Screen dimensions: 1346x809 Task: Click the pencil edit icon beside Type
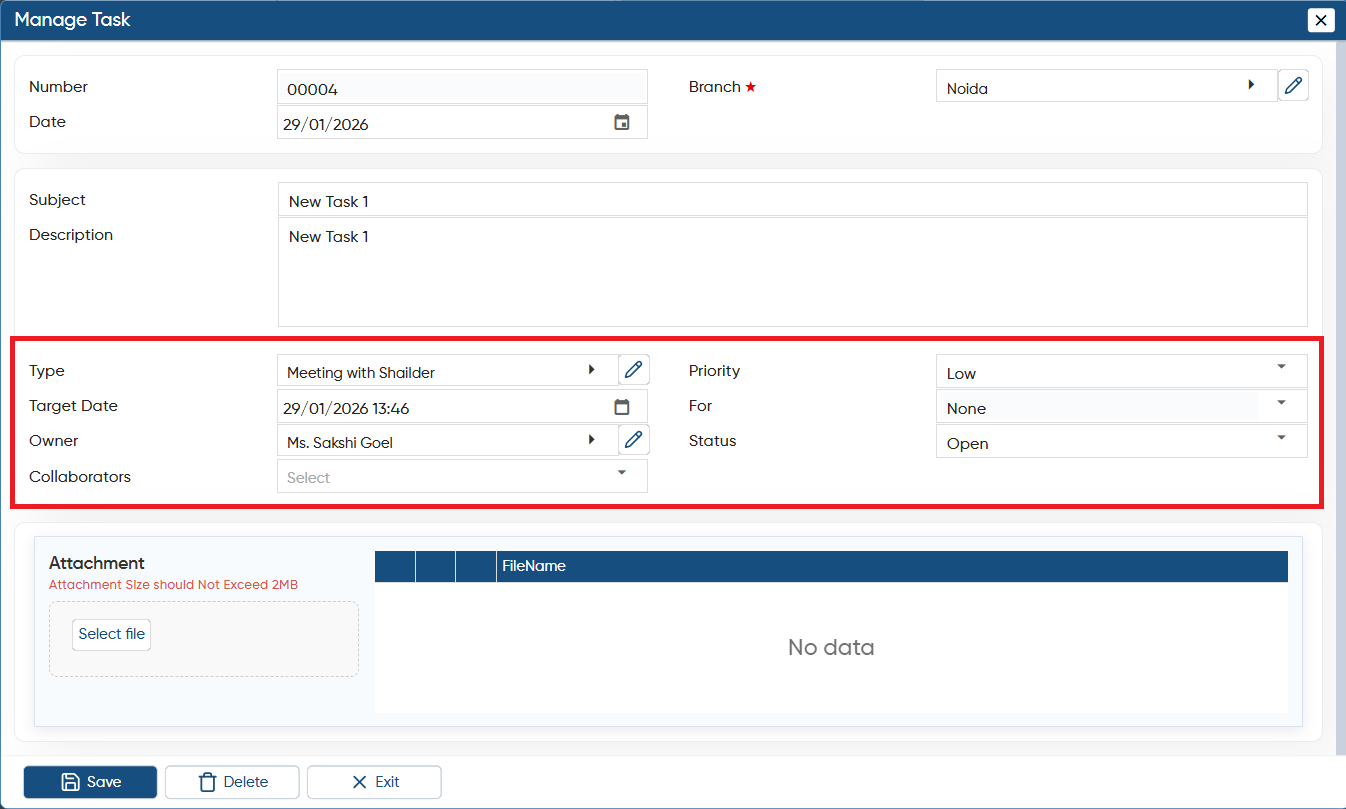(633, 370)
